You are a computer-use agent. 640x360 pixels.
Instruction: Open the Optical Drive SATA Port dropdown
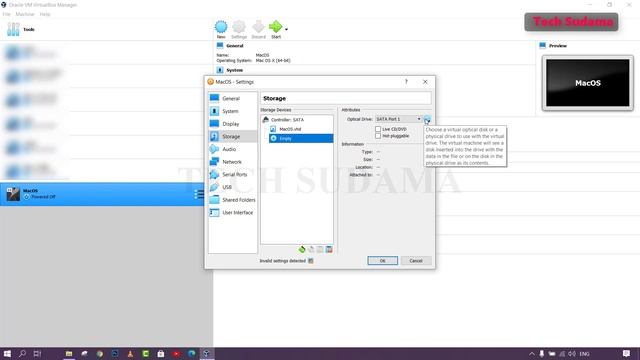coord(398,119)
